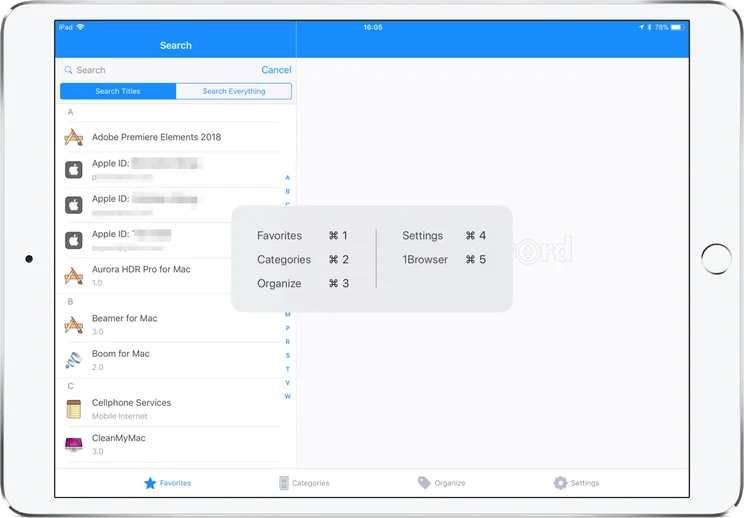Open the Categories tab icon
The width and height of the screenshot is (744, 518).
pos(284,483)
